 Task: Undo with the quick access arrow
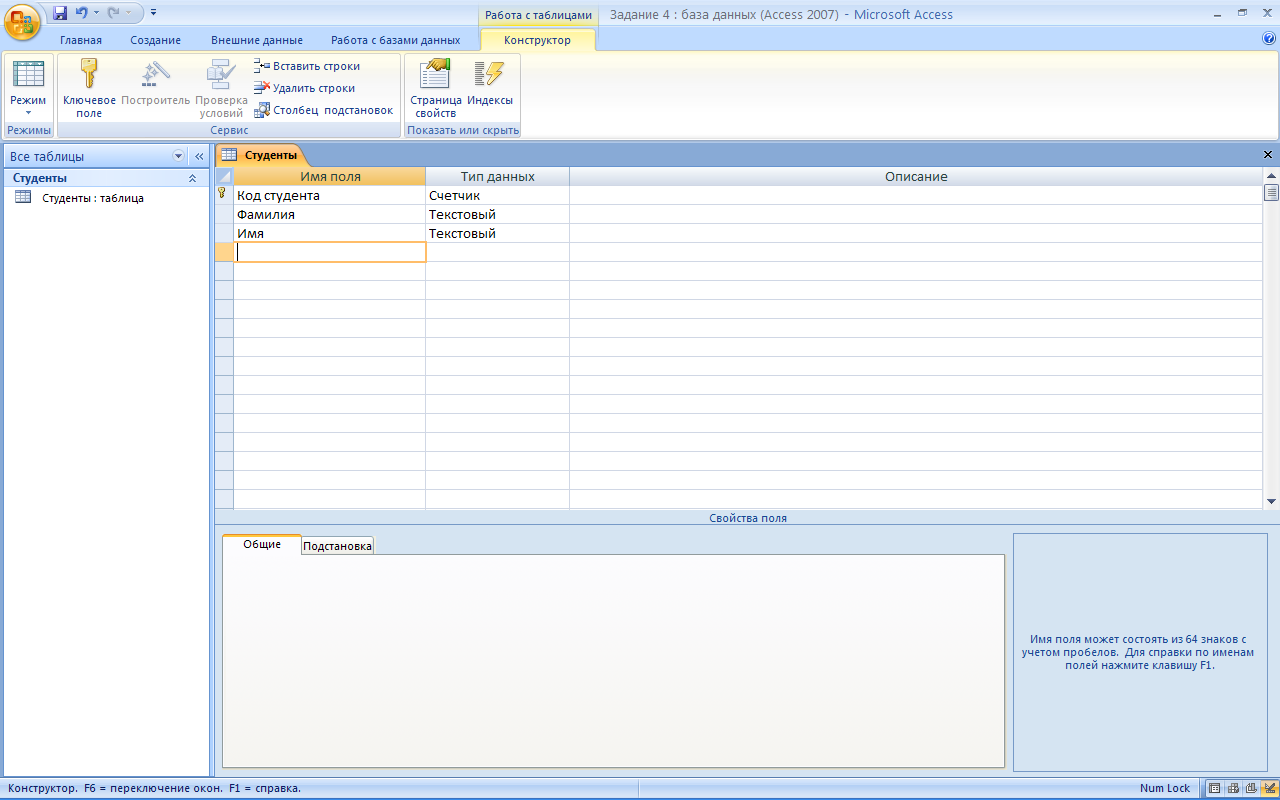(x=81, y=13)
